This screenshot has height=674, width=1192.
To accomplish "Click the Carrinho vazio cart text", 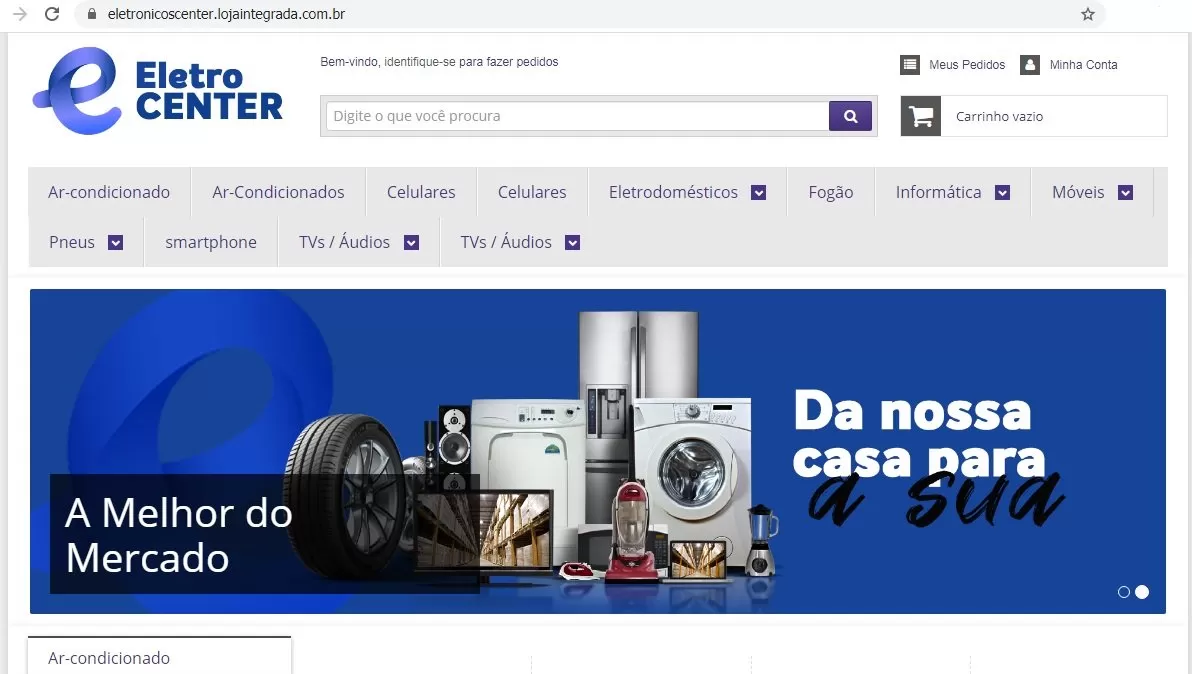I will [999, 116].
